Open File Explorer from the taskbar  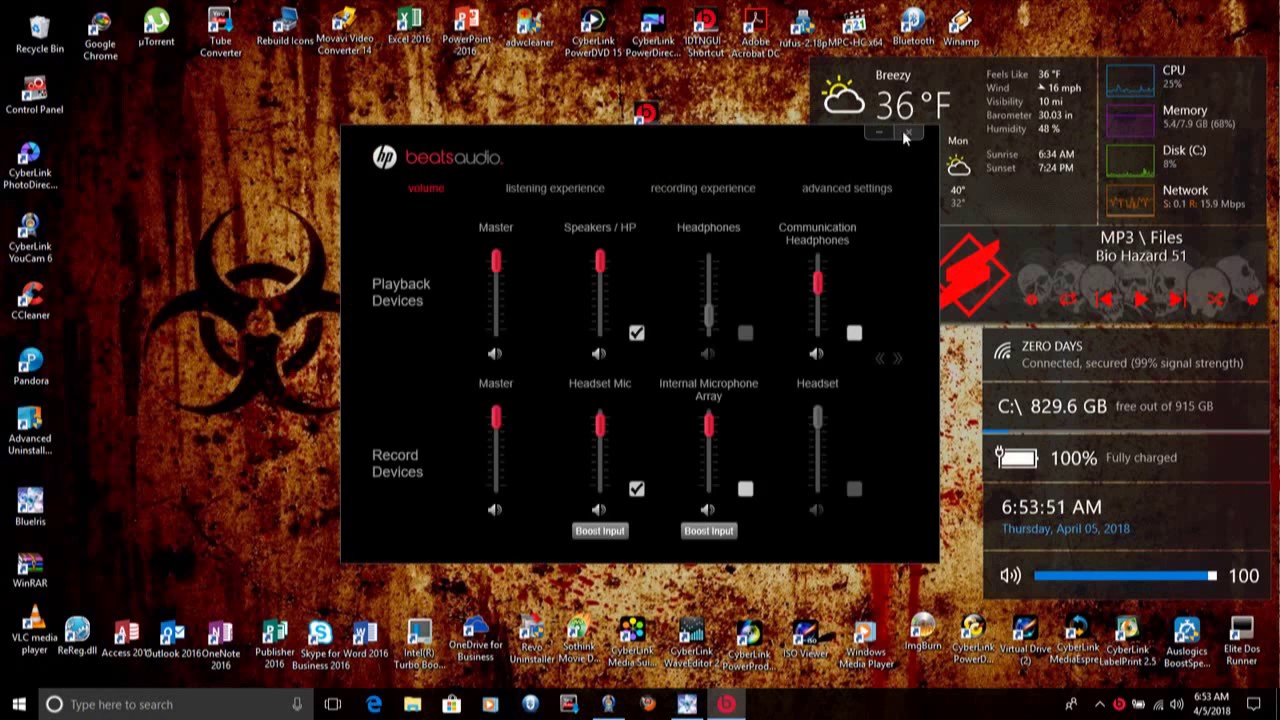coord(412,704)
